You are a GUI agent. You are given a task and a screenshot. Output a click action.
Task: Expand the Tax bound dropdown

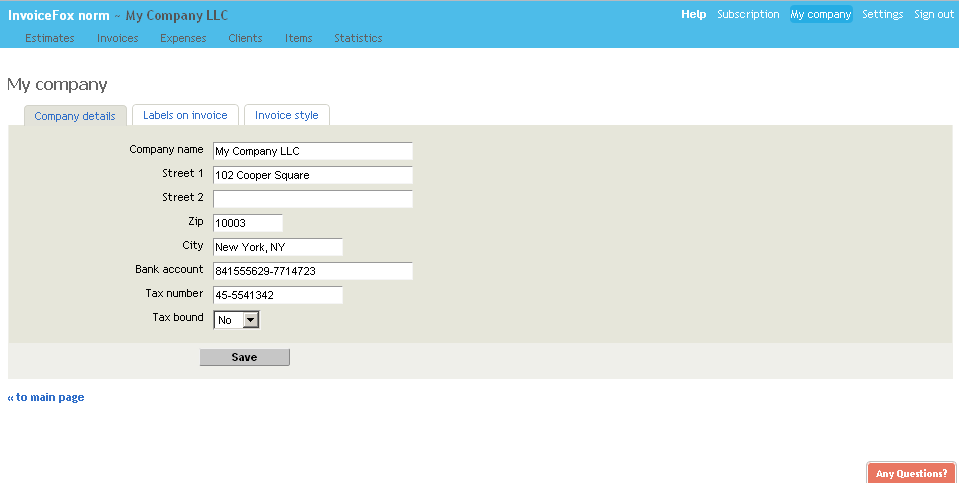(237, 320)
